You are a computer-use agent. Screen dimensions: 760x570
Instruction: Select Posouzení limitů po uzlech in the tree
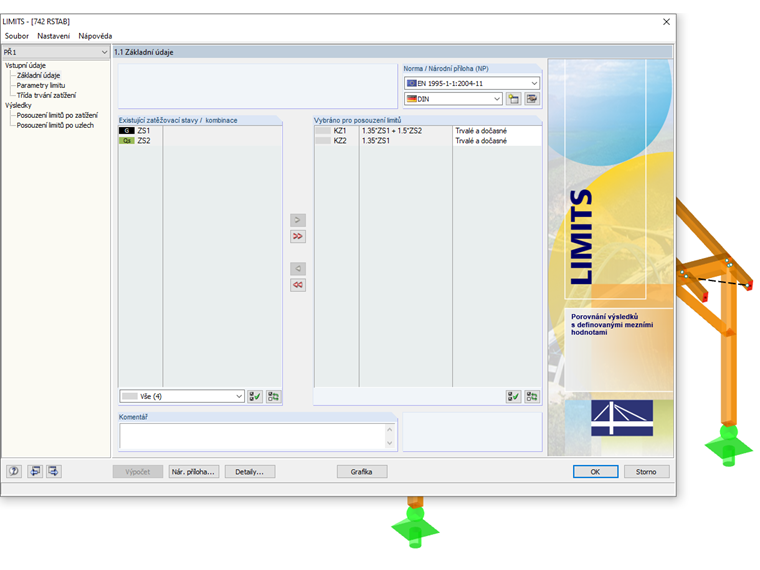[x=55, y=125]
